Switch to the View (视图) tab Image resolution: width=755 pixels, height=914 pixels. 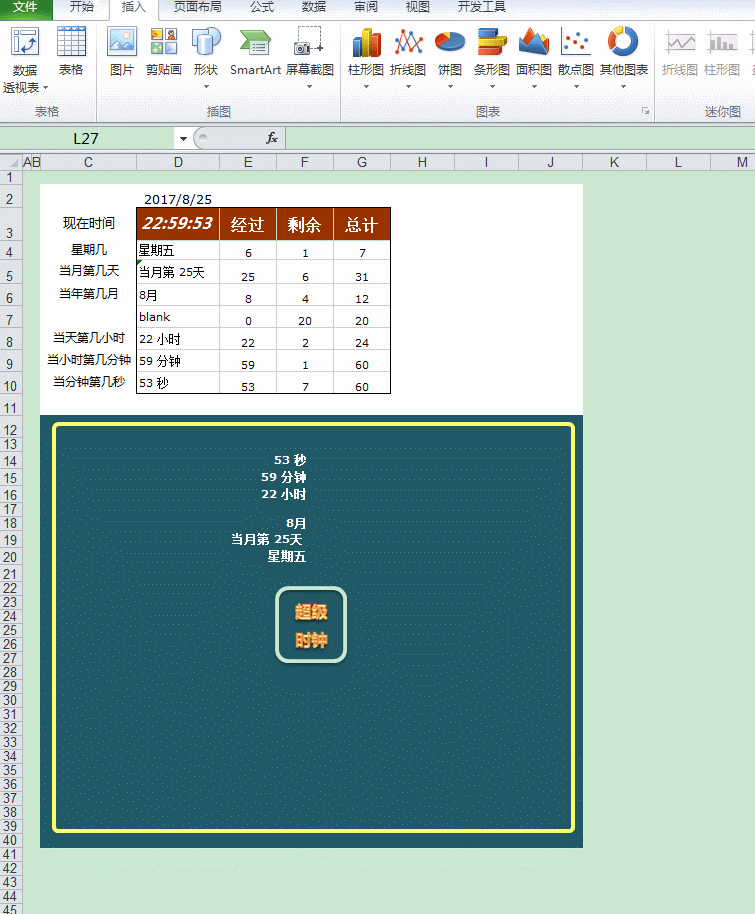coord(417,8)
